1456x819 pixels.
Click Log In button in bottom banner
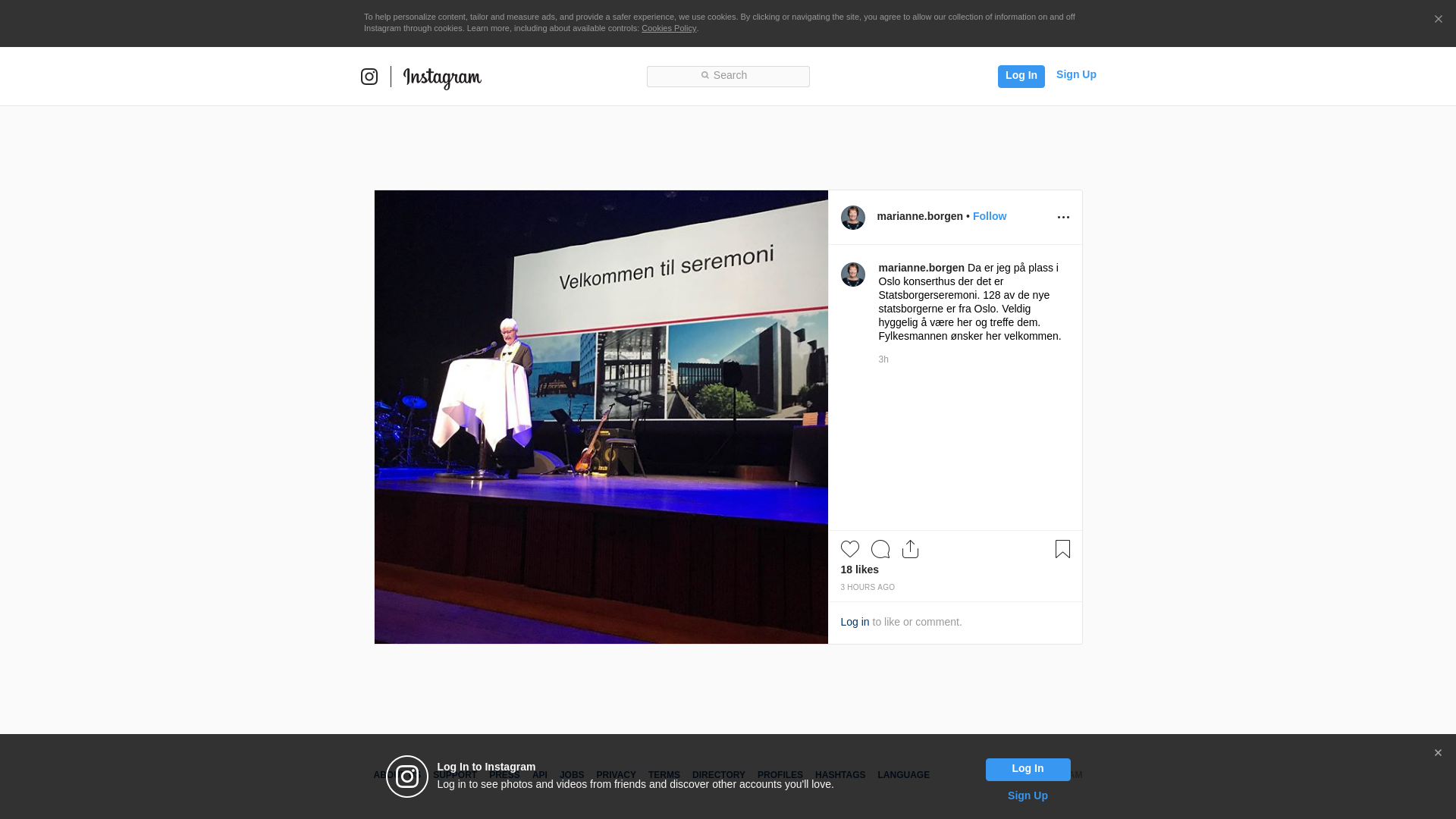[1028, 770]
